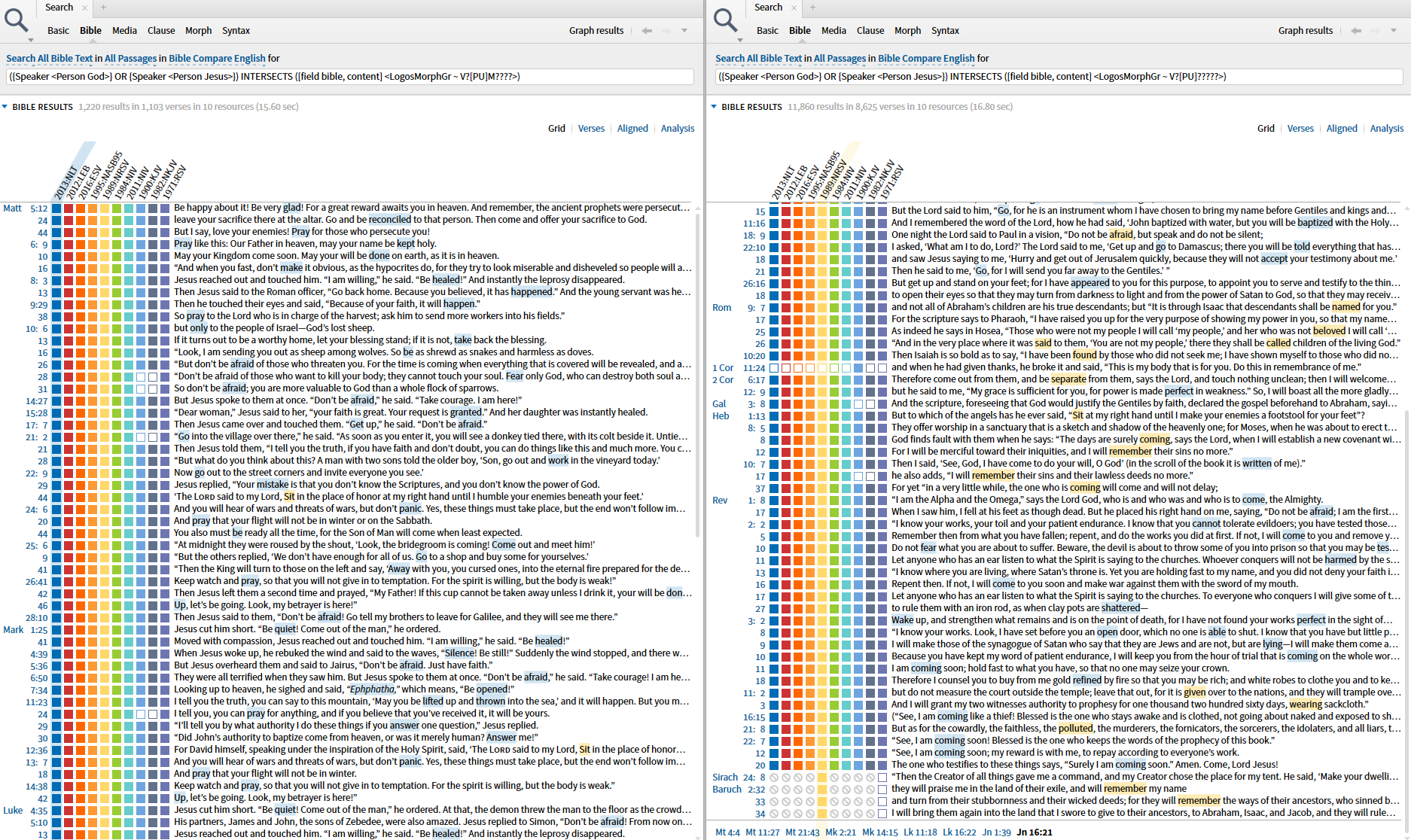Click the Rom book label in right panel

coord(721,308)
